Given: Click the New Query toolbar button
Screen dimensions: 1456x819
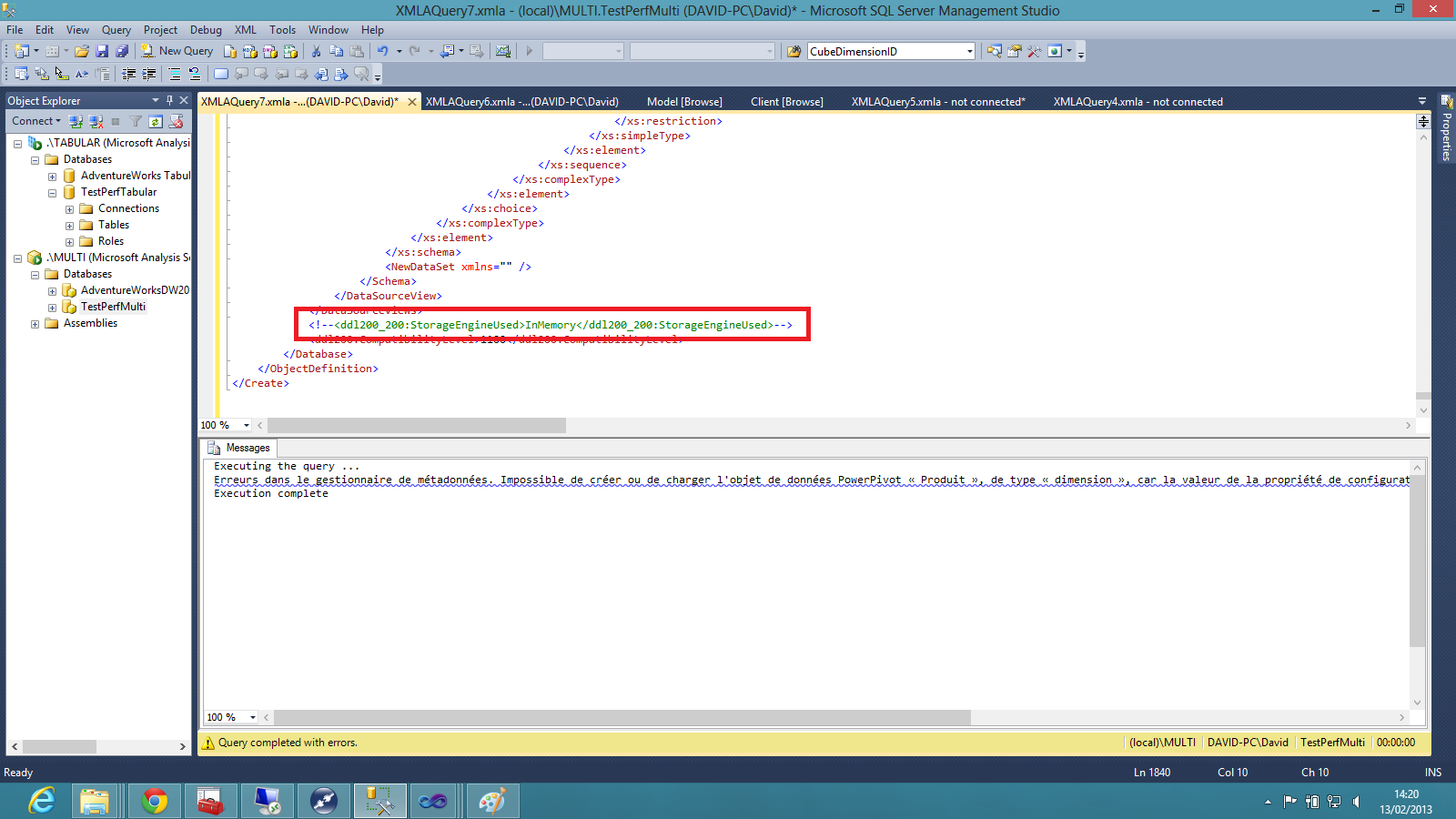Looking at the screenshot, I should pyautogui.click(x=177, y=51).
